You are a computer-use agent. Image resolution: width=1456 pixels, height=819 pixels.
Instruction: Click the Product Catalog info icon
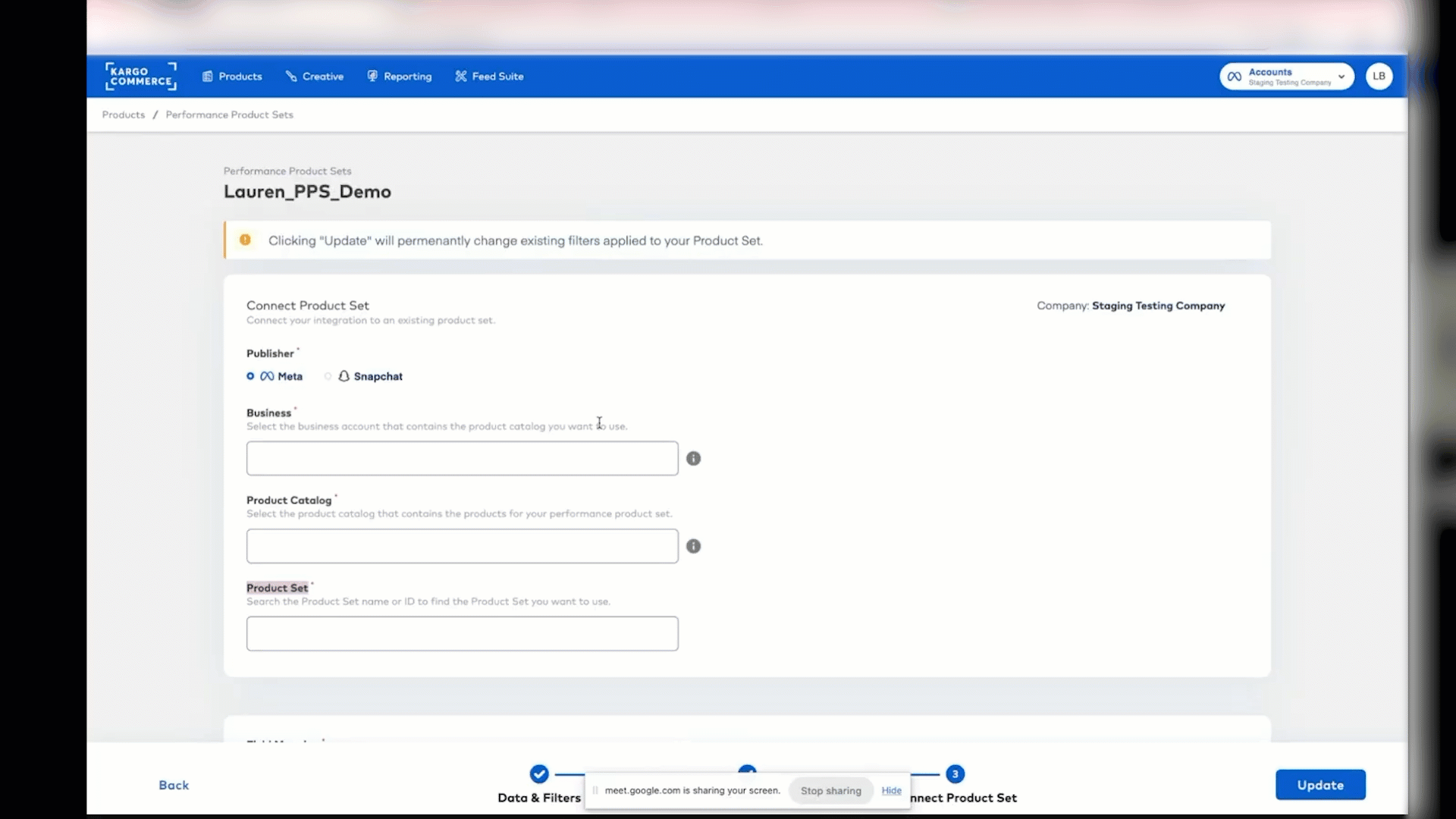click(x=693, y=546)
